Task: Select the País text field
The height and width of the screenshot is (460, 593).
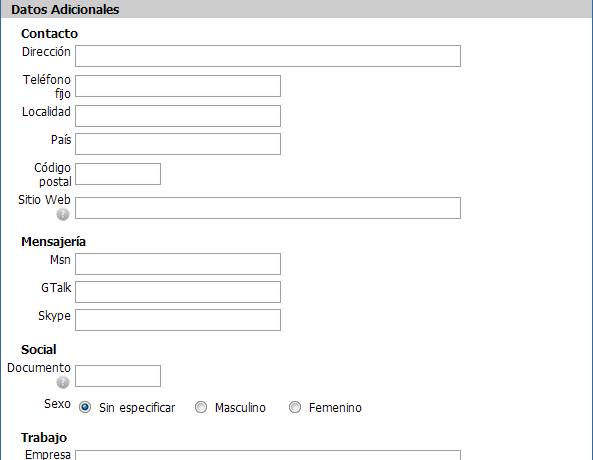Action: coord(178,144)
